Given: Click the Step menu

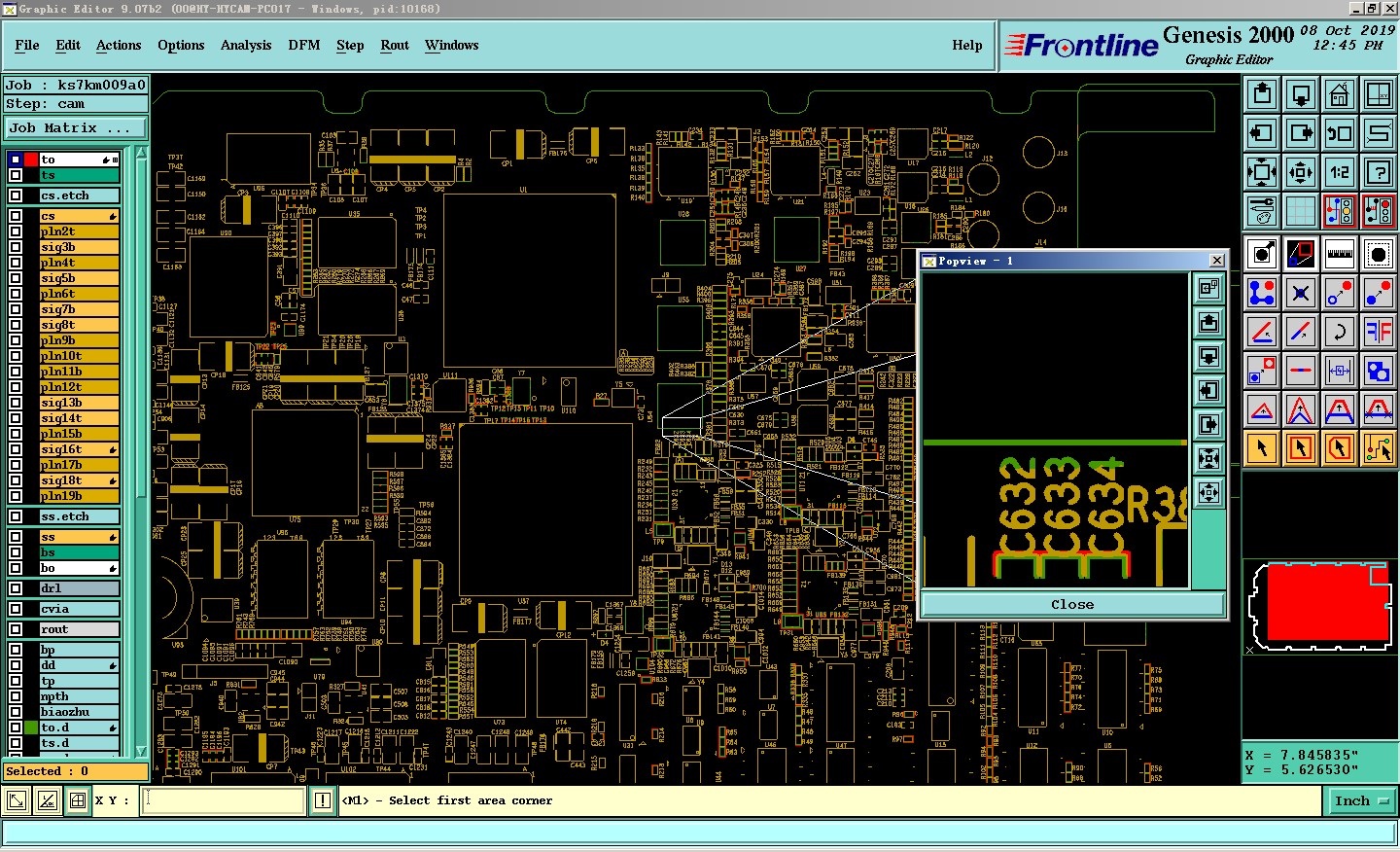Looking at the screenshot, I should click(350, 45).
